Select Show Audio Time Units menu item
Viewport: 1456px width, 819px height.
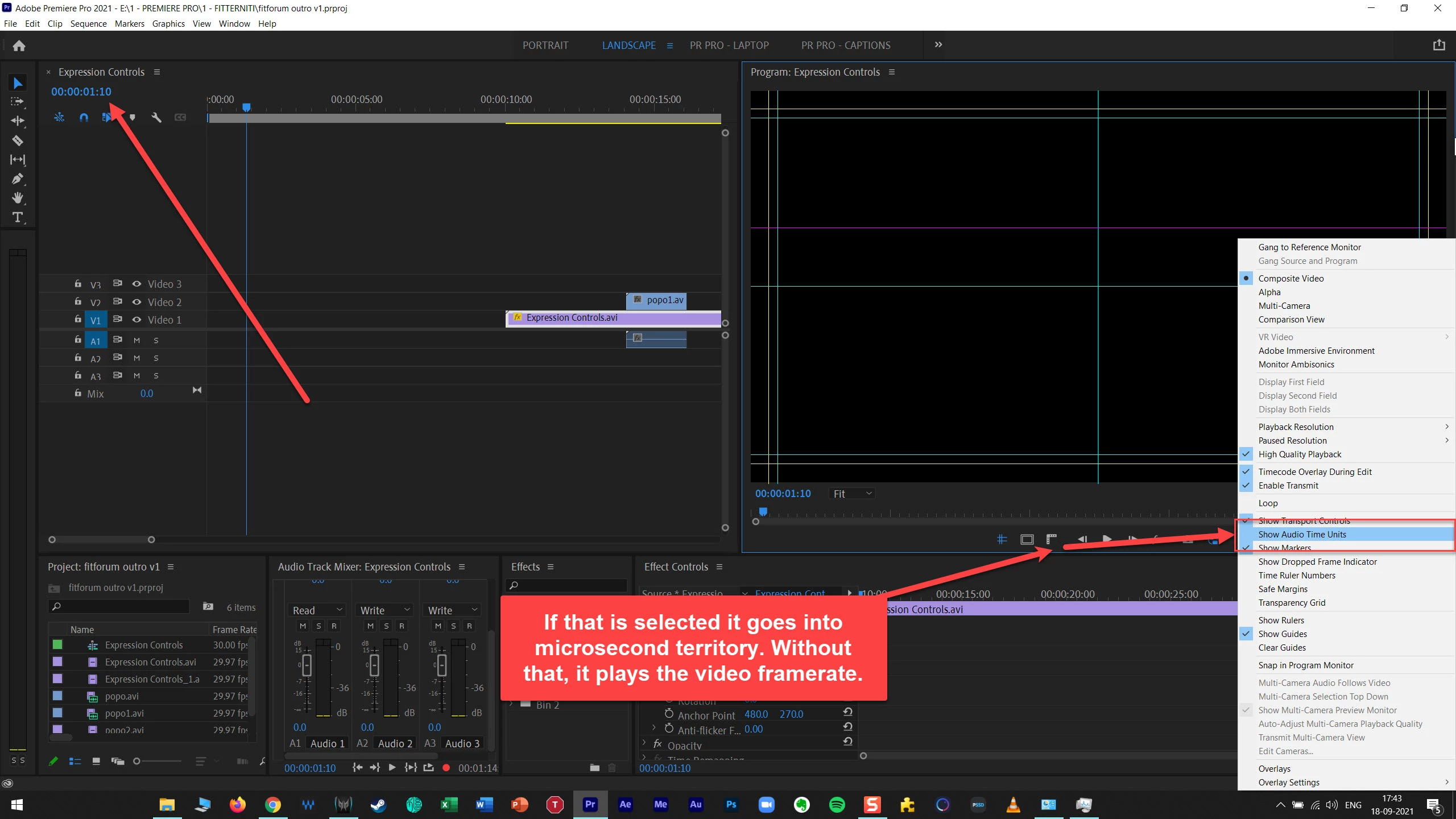point(1302,534)
